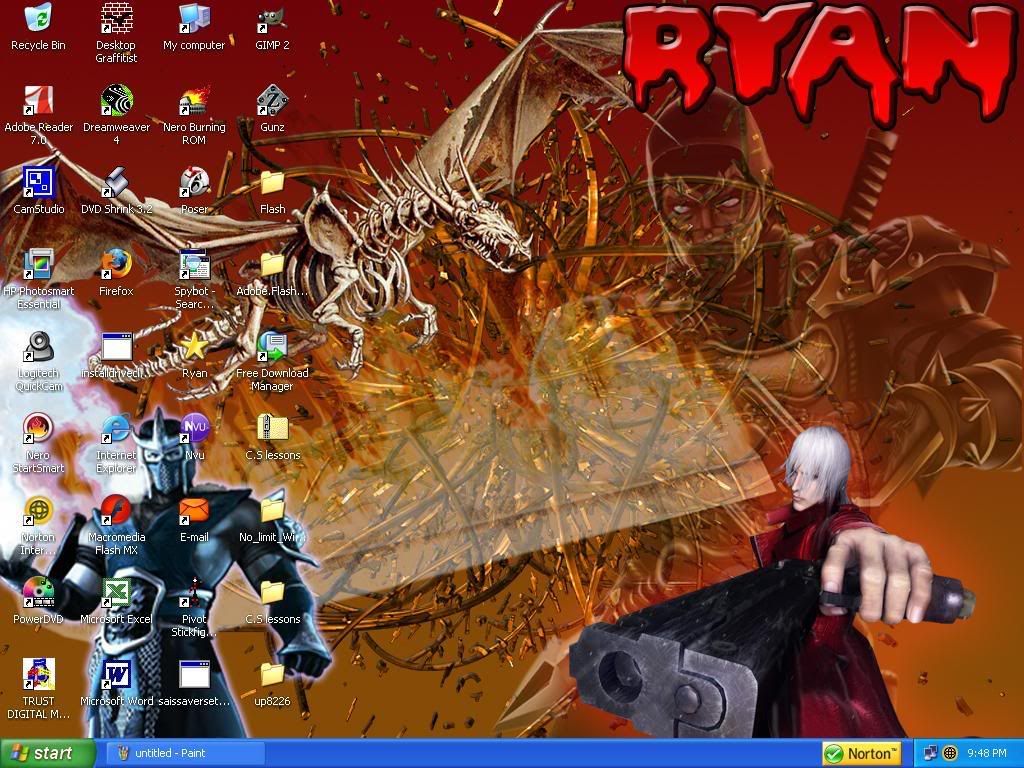
Task: Click the up8226 folder icon
Action: 272,675
